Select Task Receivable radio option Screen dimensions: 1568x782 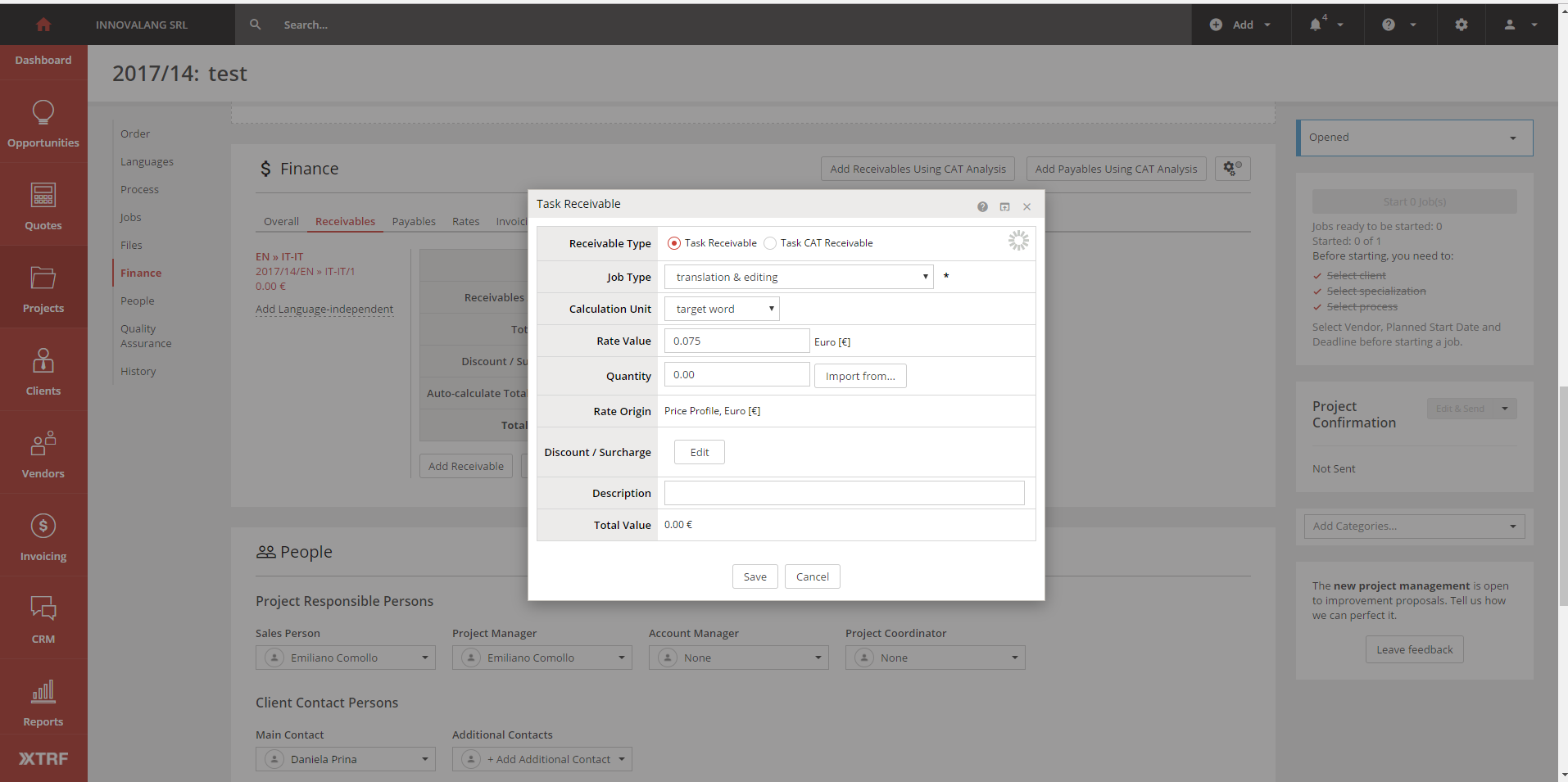point(674,243)
